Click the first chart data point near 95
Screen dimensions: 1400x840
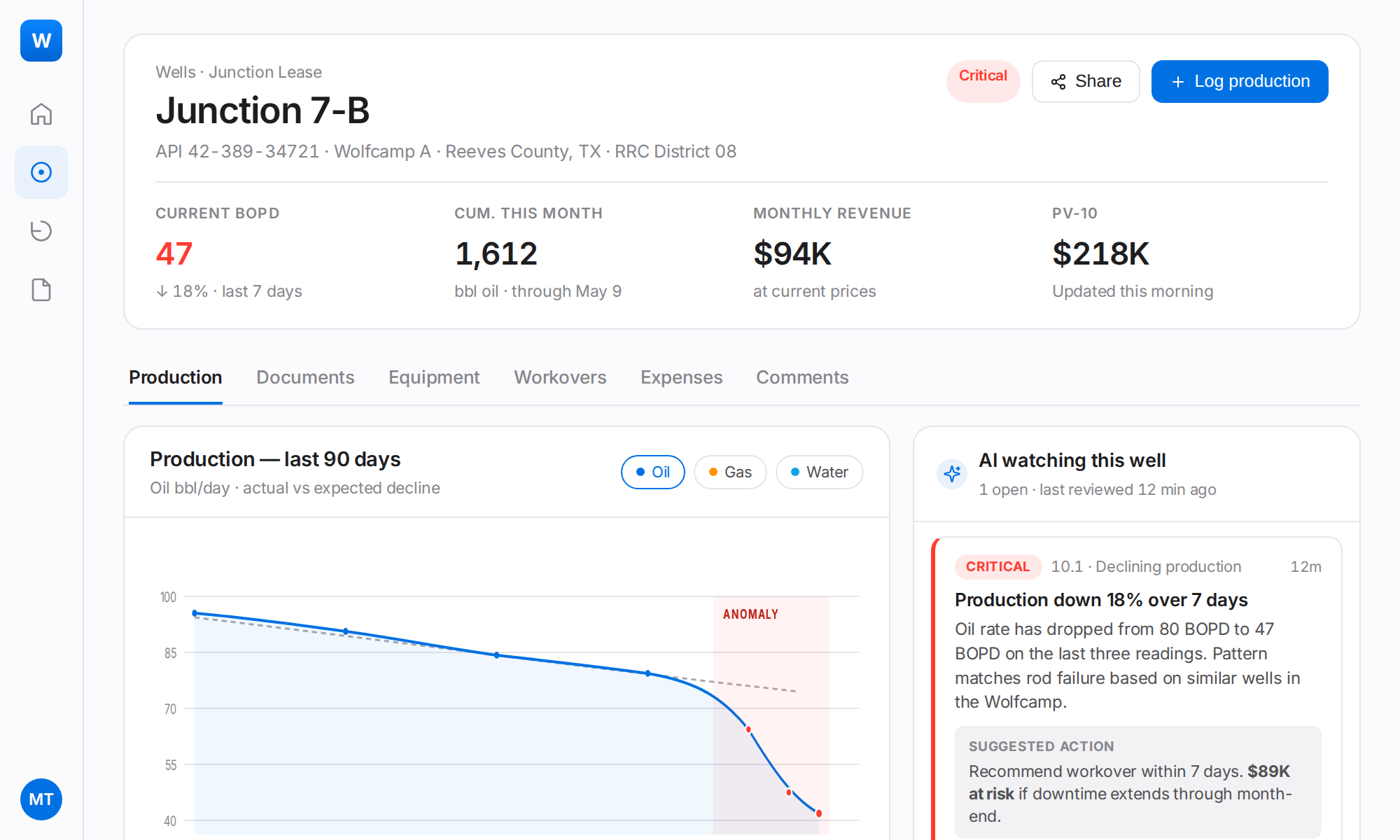coord(195,613)
